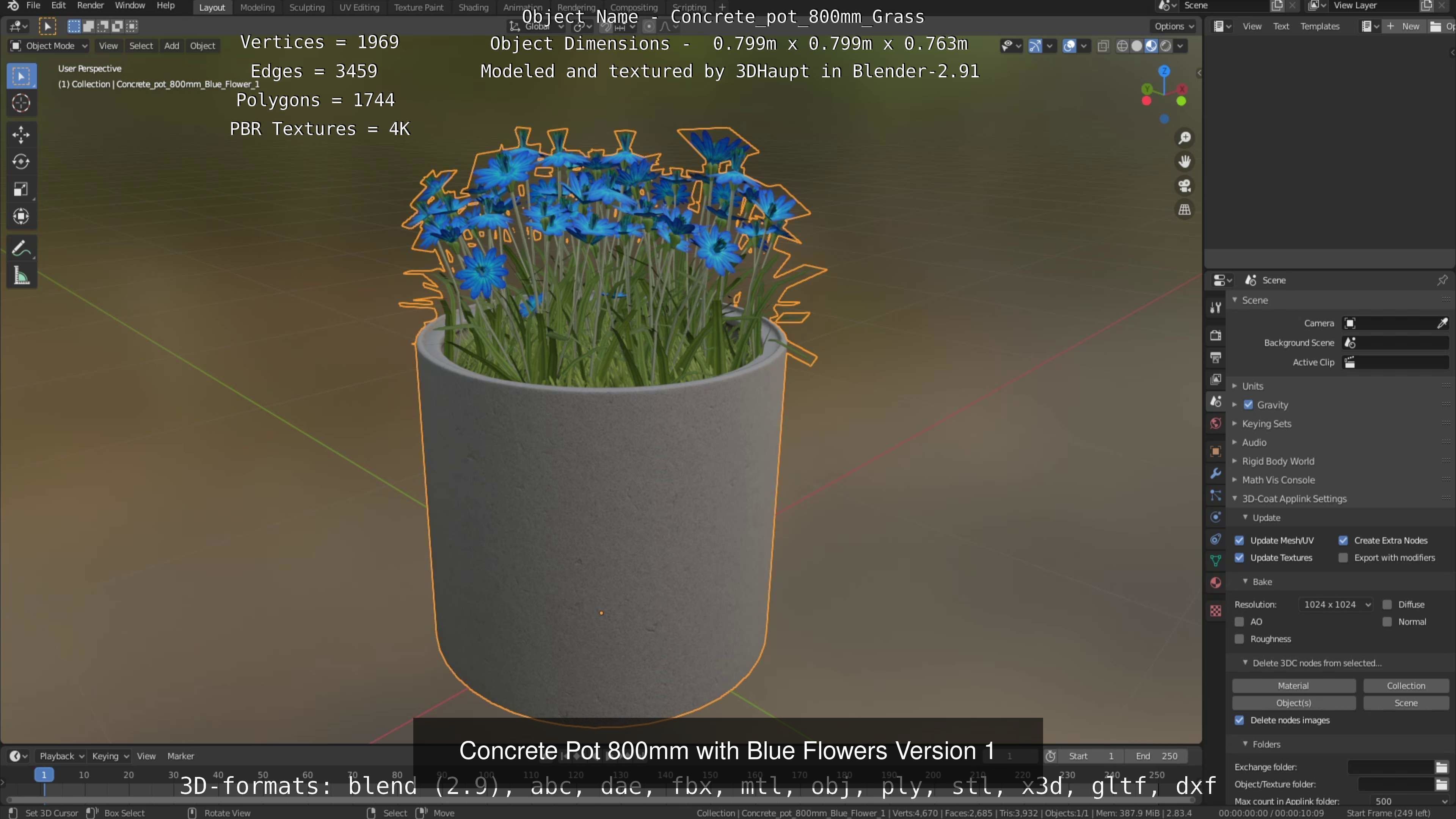This screenshot has width=1456, height=819.
Task: Open the Object Mode dropdown
Action: (x=49, y=46)
